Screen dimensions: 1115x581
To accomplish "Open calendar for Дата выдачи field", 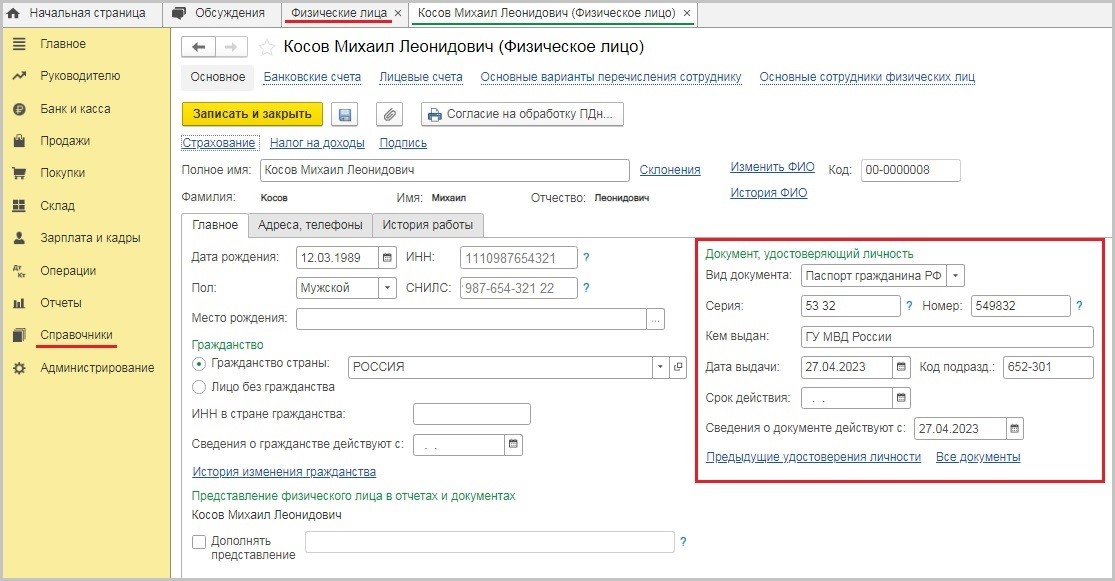I will coord(901,367).
